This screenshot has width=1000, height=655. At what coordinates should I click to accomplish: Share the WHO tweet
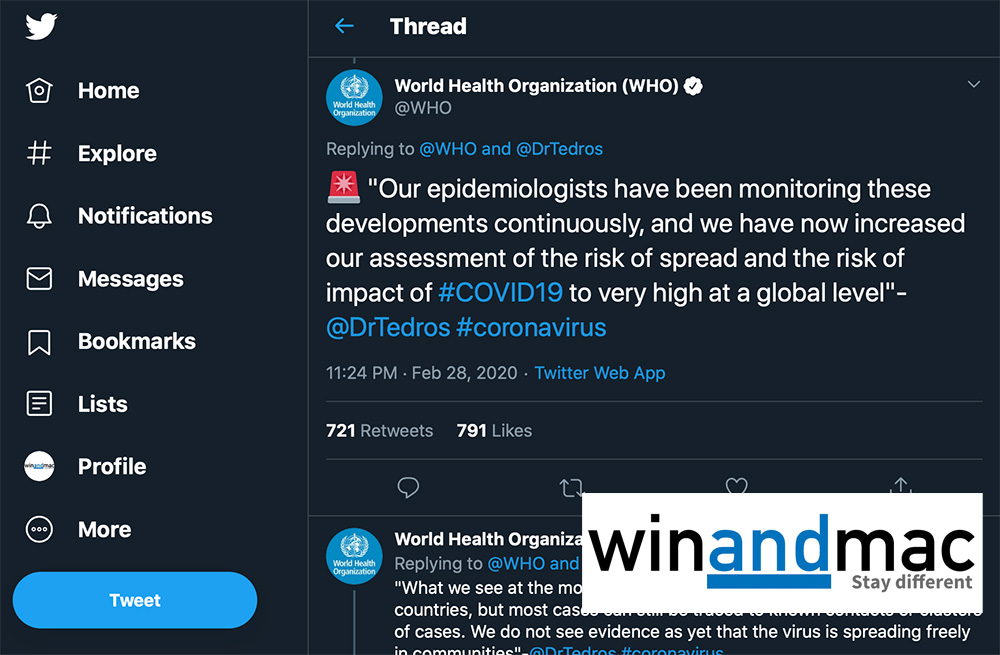(x=900, y=487)
